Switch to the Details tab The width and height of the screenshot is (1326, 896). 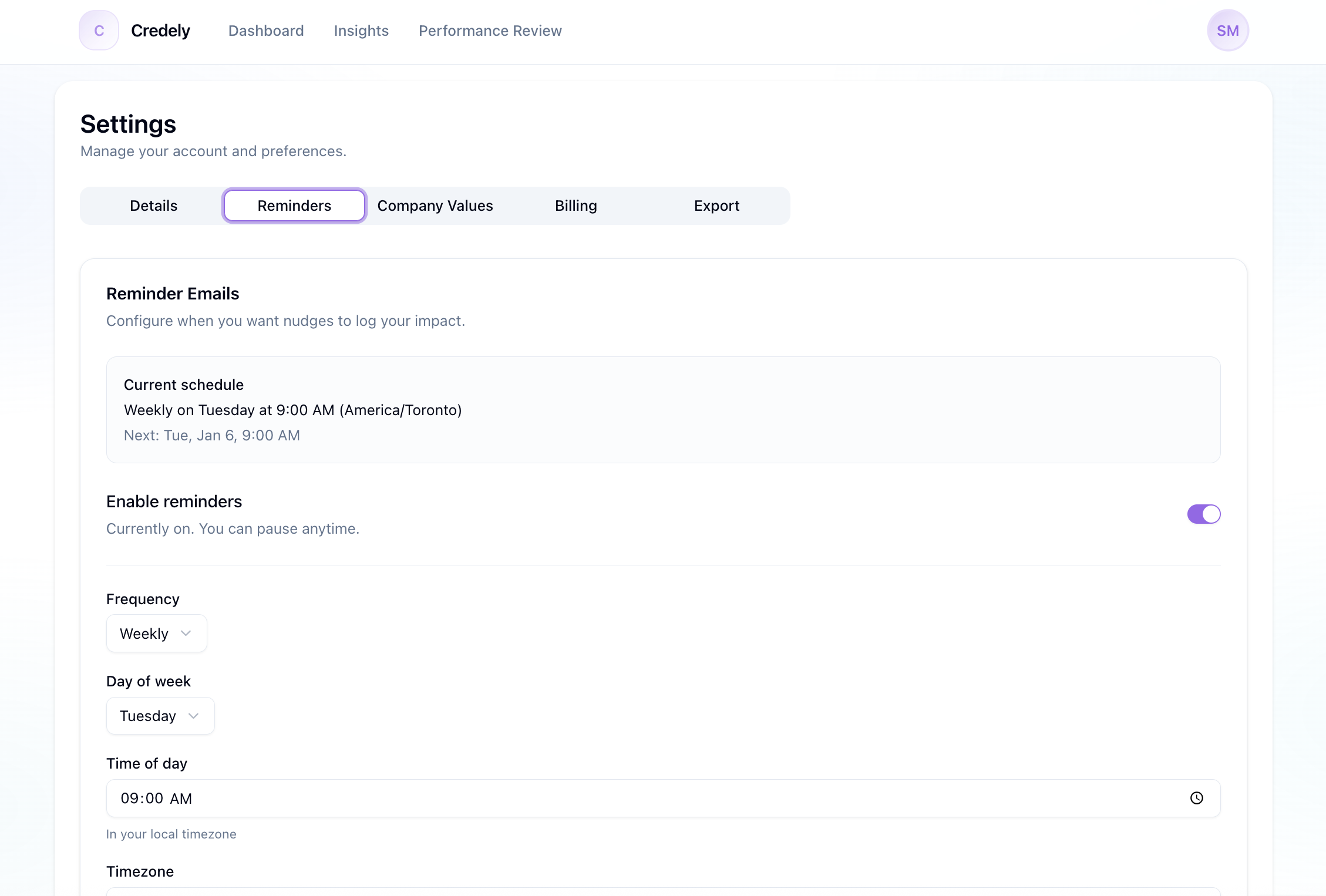click(x=153, y=206)
